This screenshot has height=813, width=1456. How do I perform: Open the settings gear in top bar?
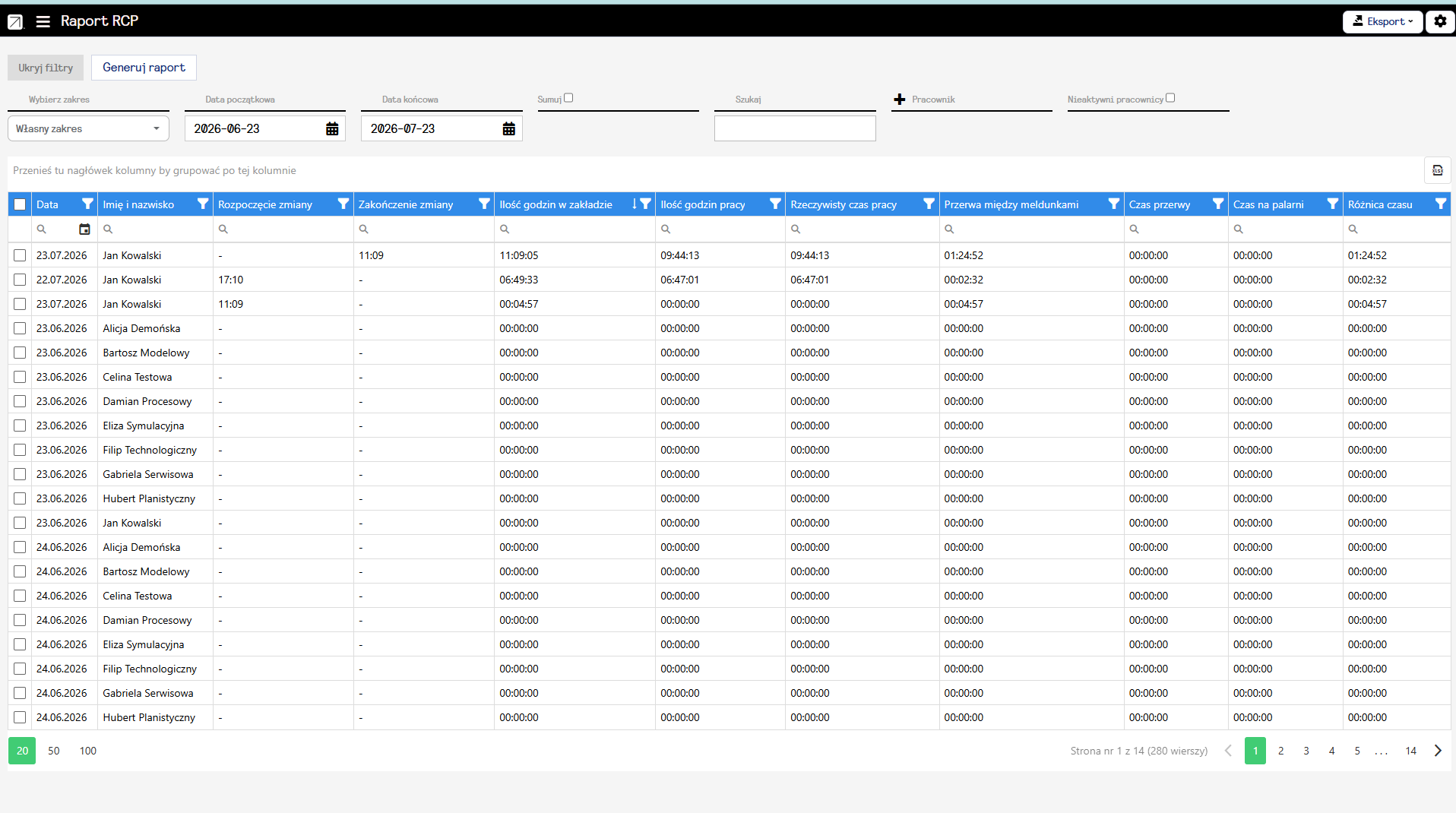coord(1440,21)
